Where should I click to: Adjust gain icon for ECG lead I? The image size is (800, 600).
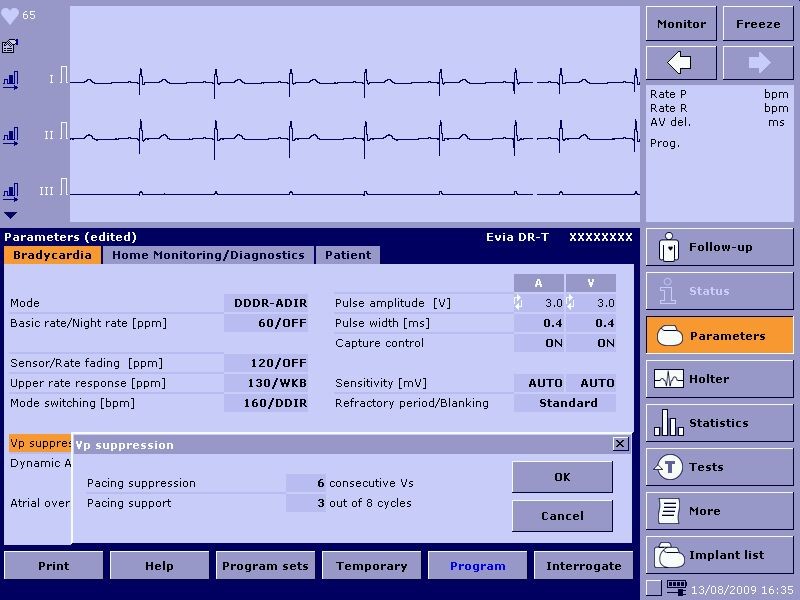(11, 79)
